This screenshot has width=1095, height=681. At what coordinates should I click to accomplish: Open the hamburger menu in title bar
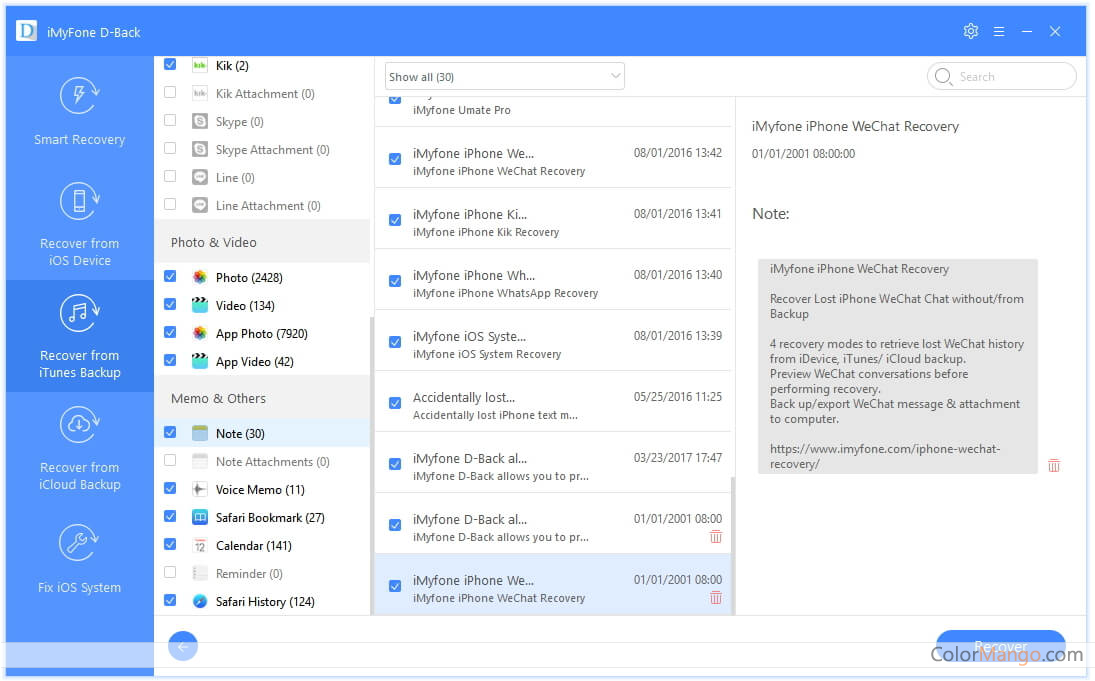pyautogui.click(x=998, y=31)
